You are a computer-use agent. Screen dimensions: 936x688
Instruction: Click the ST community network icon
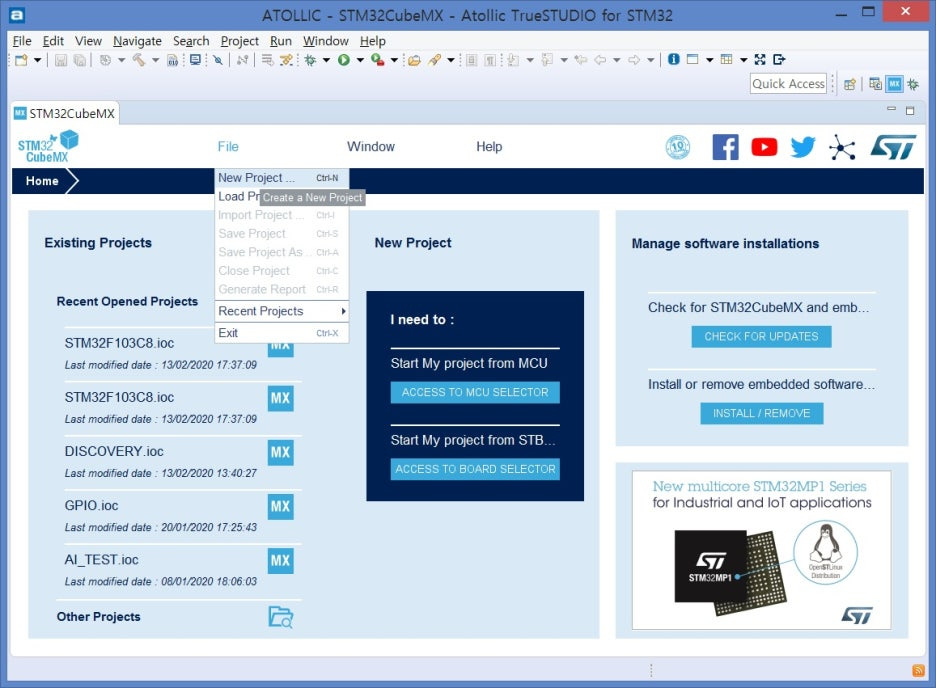842,147
